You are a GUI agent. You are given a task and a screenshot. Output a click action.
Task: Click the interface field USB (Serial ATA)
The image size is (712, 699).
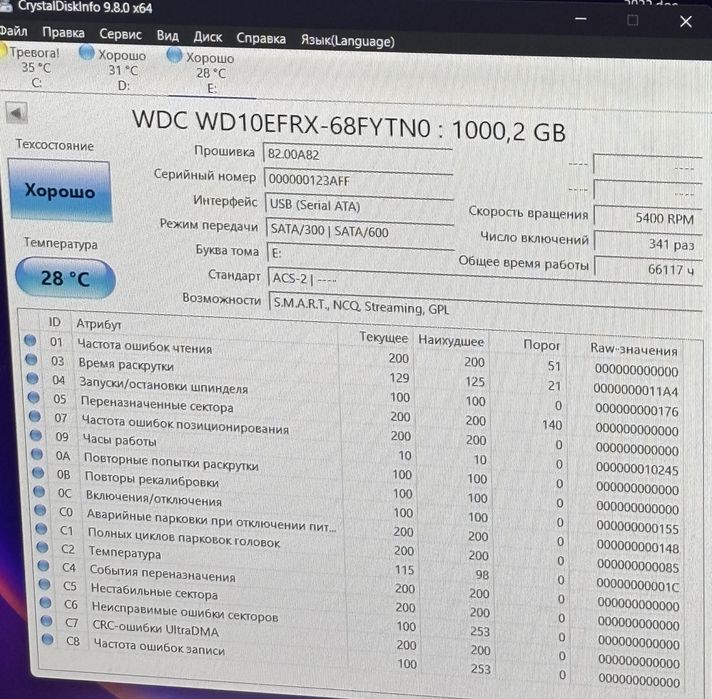click(360, 206)
